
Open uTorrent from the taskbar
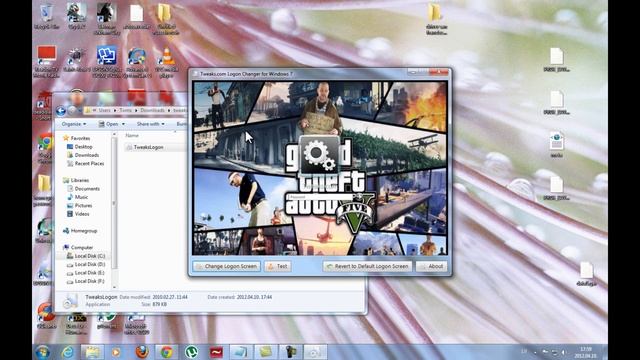click(191, 352)
